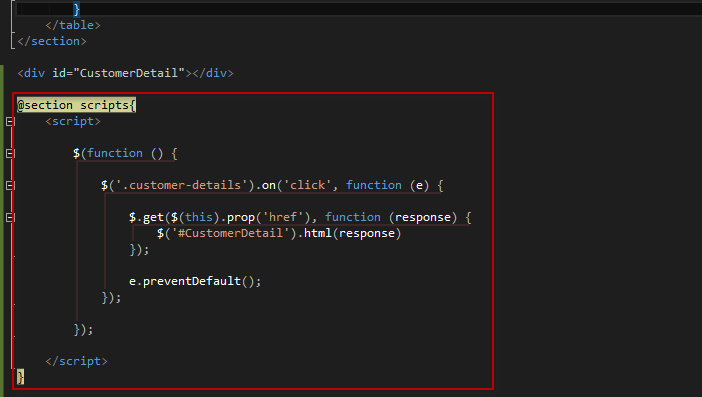Screen dimensions: 702x397
Task: Click the 'click' event string
Action: 307,185
